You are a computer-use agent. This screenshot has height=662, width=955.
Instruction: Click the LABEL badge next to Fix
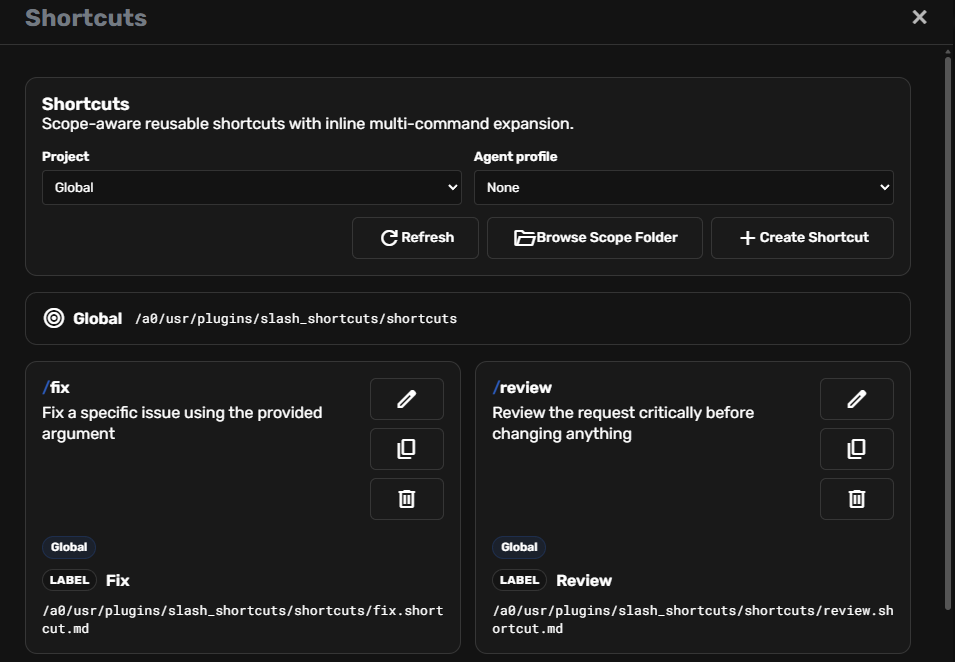coord(69,580)
